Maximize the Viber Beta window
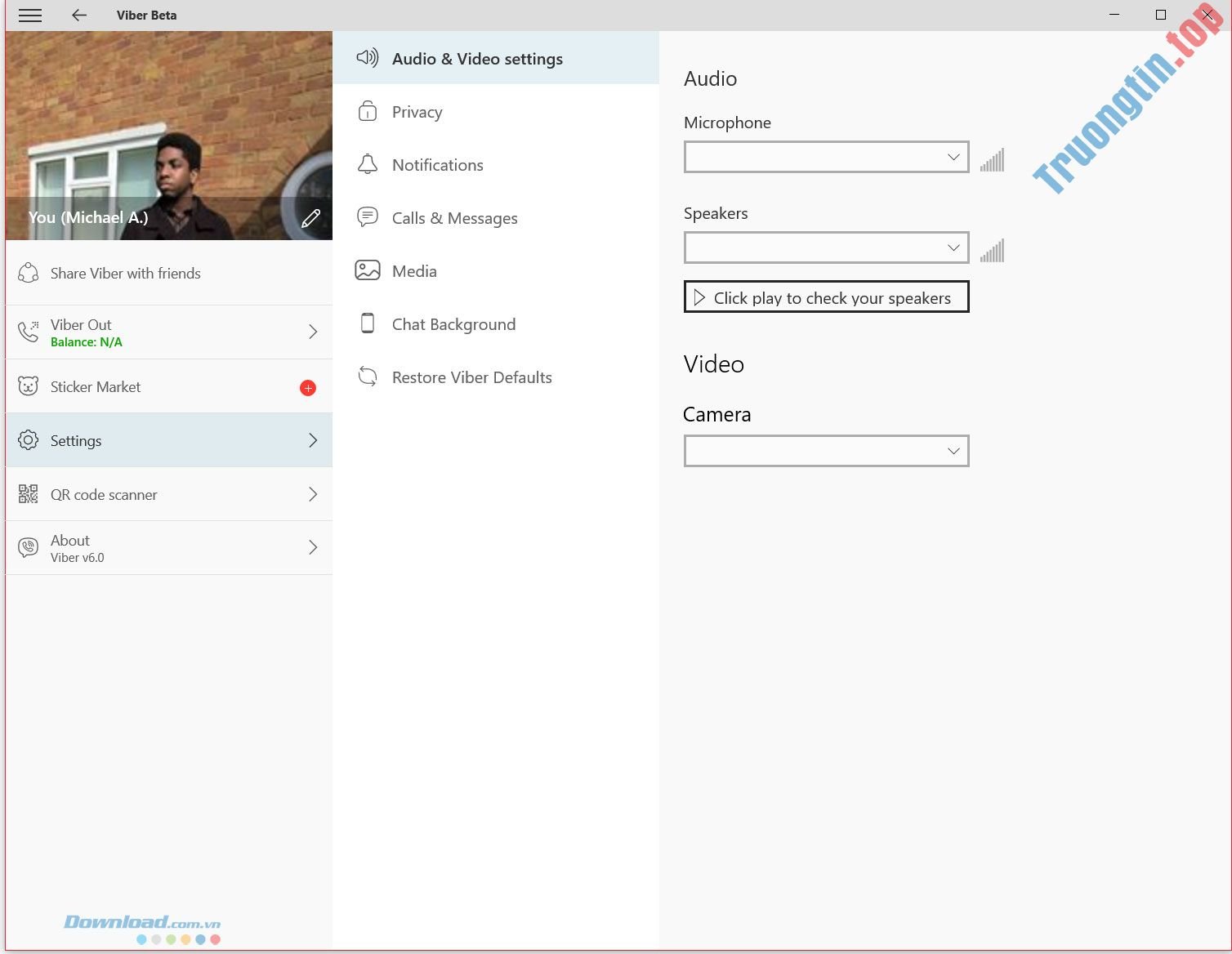The width and height of the screenshot is (1232, 954). (x=1161, y=15)
